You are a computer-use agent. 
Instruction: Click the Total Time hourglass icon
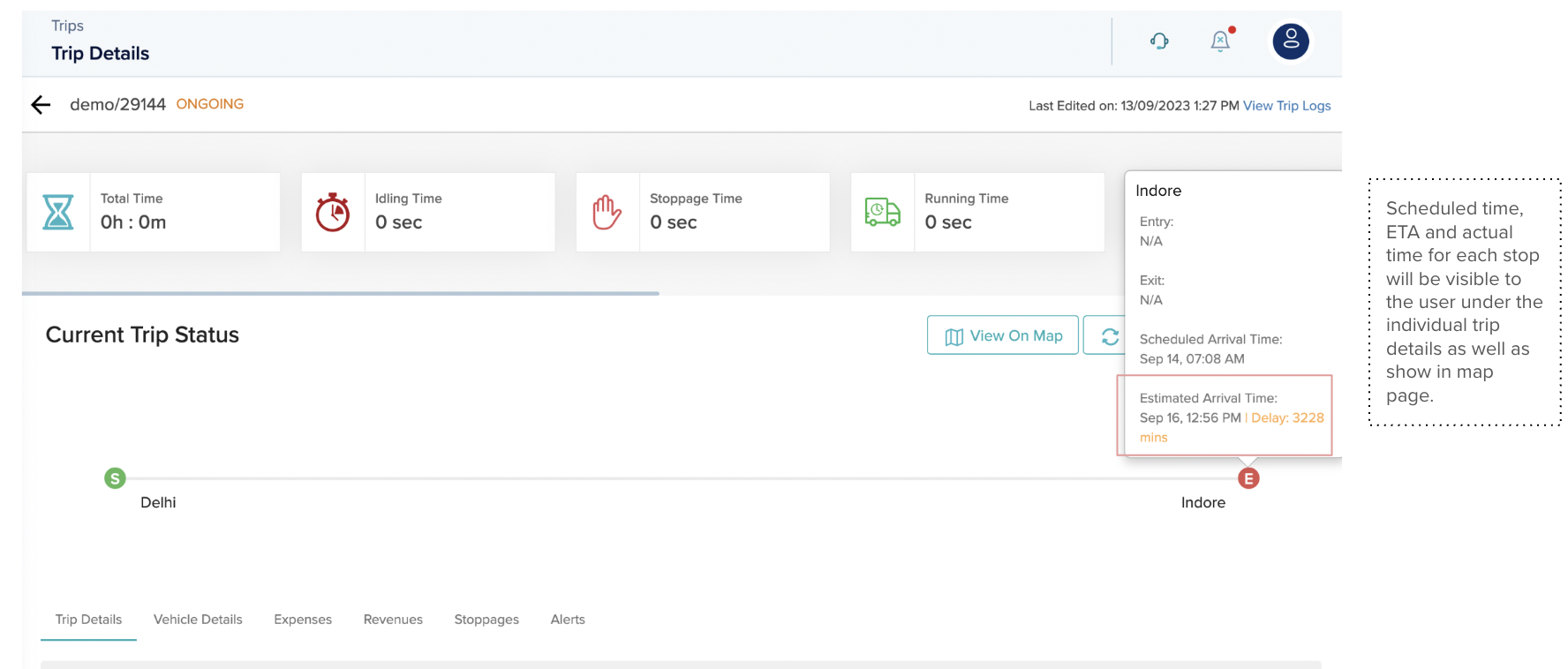tap(58, 213)
